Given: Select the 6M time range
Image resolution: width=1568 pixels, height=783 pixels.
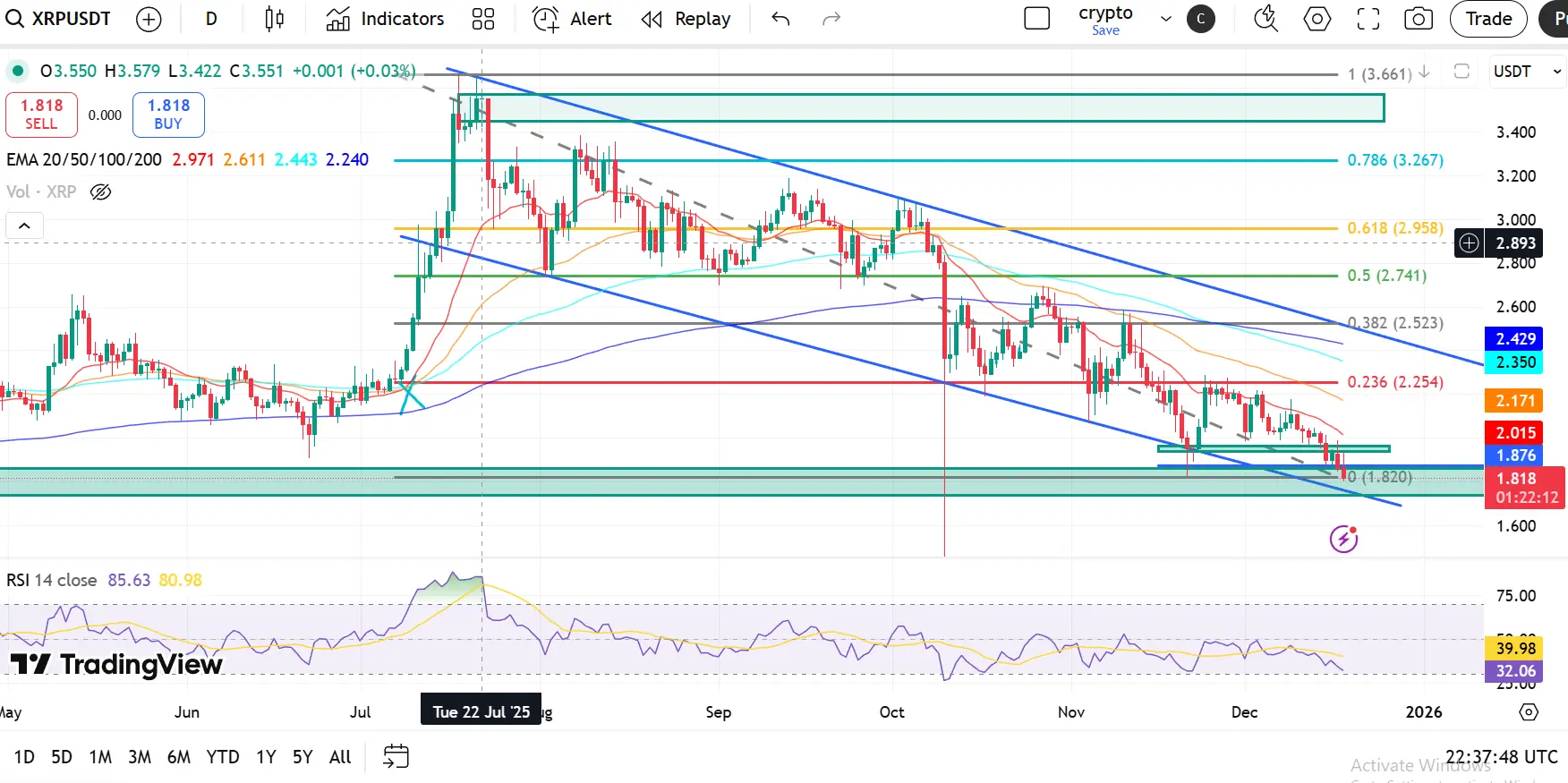Looking at the screenshot, I should [x=179, y=757].
